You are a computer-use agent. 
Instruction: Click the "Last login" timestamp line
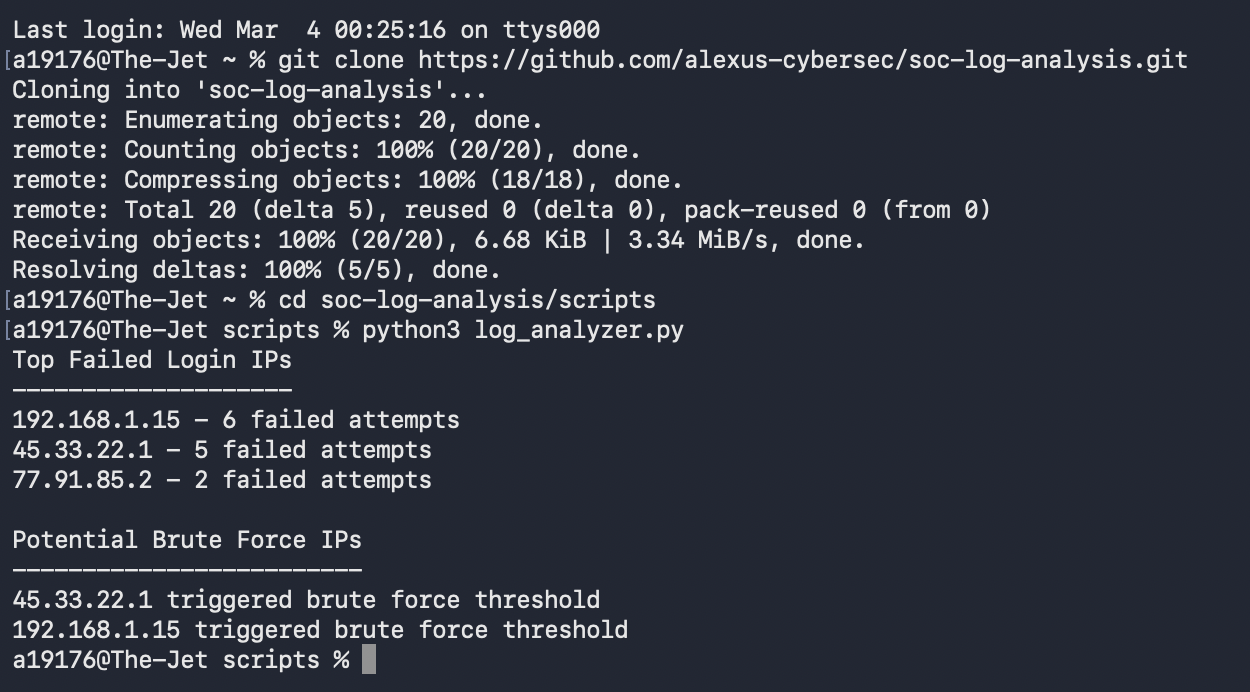coord(306,30)
